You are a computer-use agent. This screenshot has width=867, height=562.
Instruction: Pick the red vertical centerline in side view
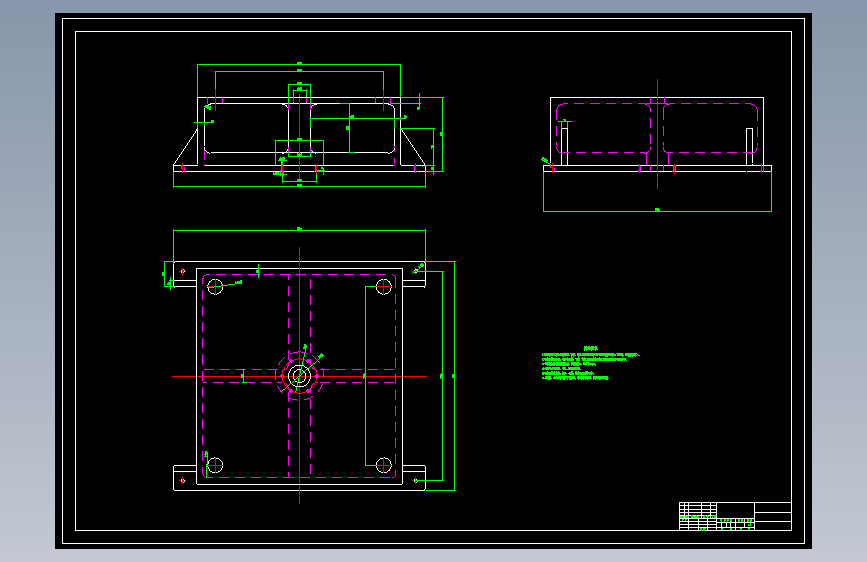[657, 134]
